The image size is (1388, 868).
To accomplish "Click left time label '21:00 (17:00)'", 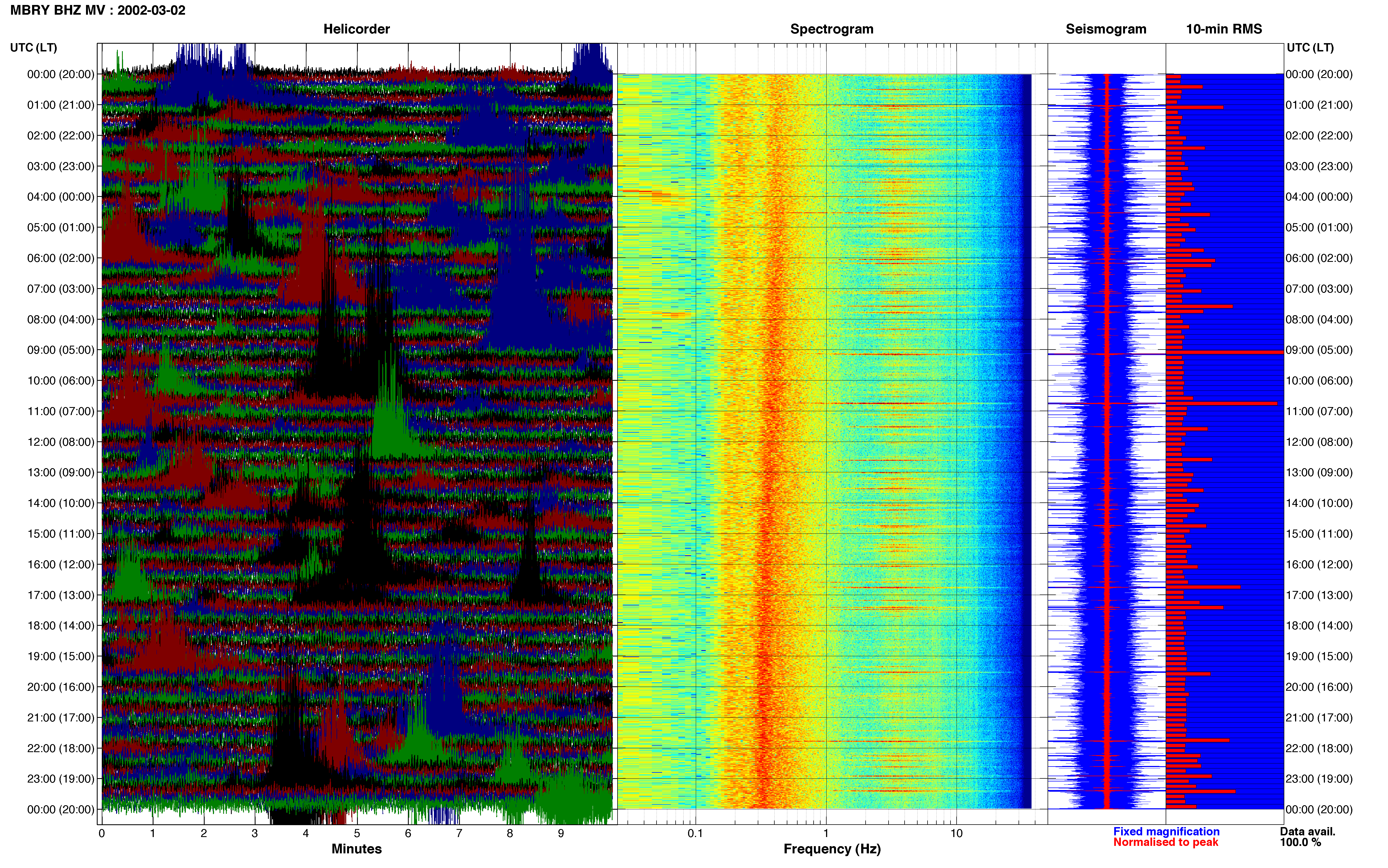I will [61, 718].
